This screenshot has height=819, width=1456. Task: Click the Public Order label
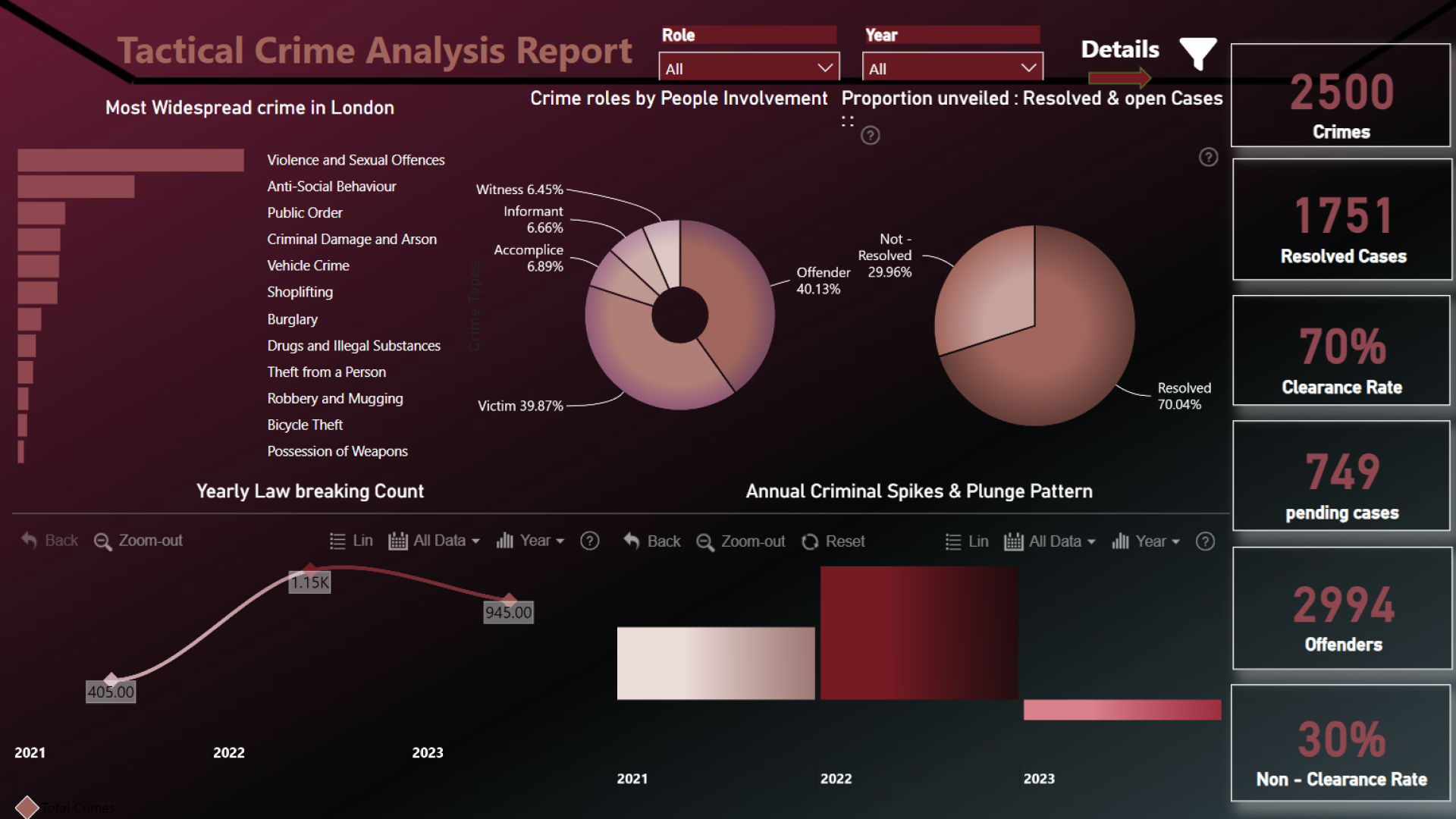[305, 213]
